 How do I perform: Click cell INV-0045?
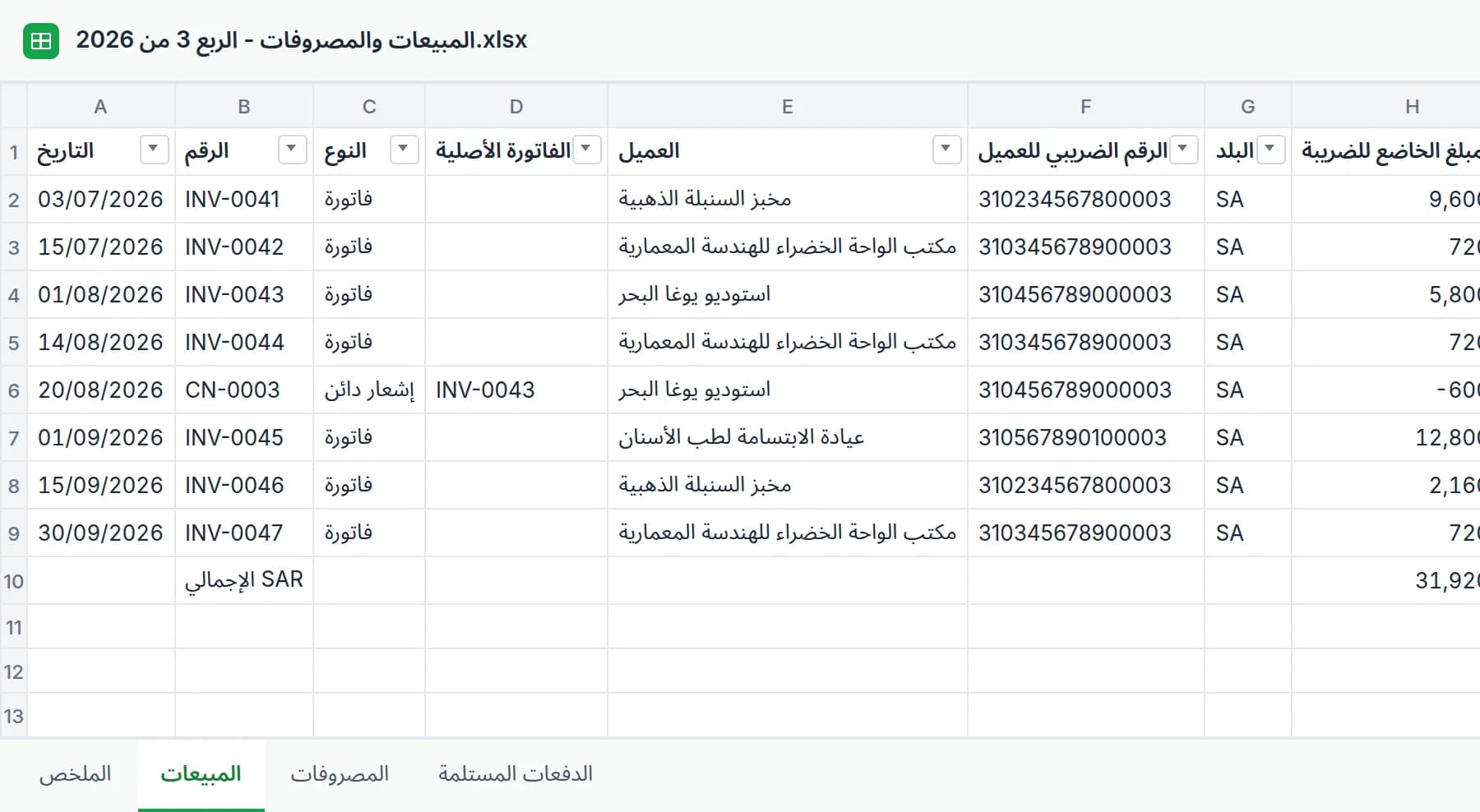click(244, 438)
